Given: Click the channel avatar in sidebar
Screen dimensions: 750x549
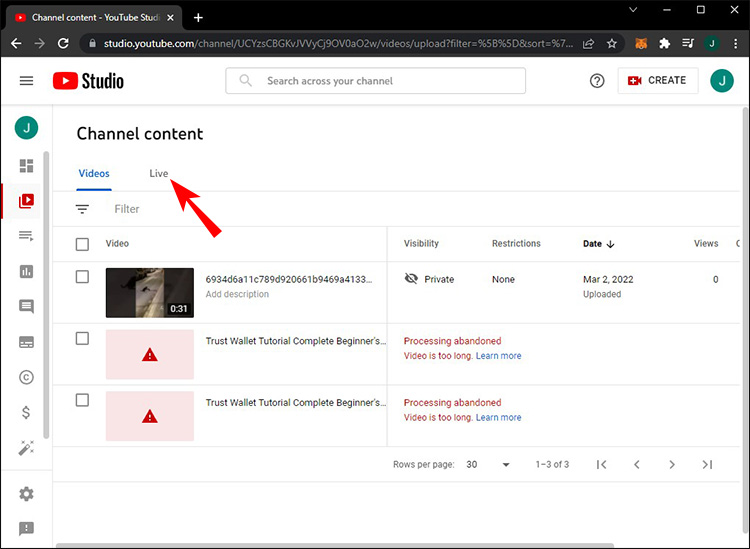Looking at the screenshot, I should (x=26, y=128).
